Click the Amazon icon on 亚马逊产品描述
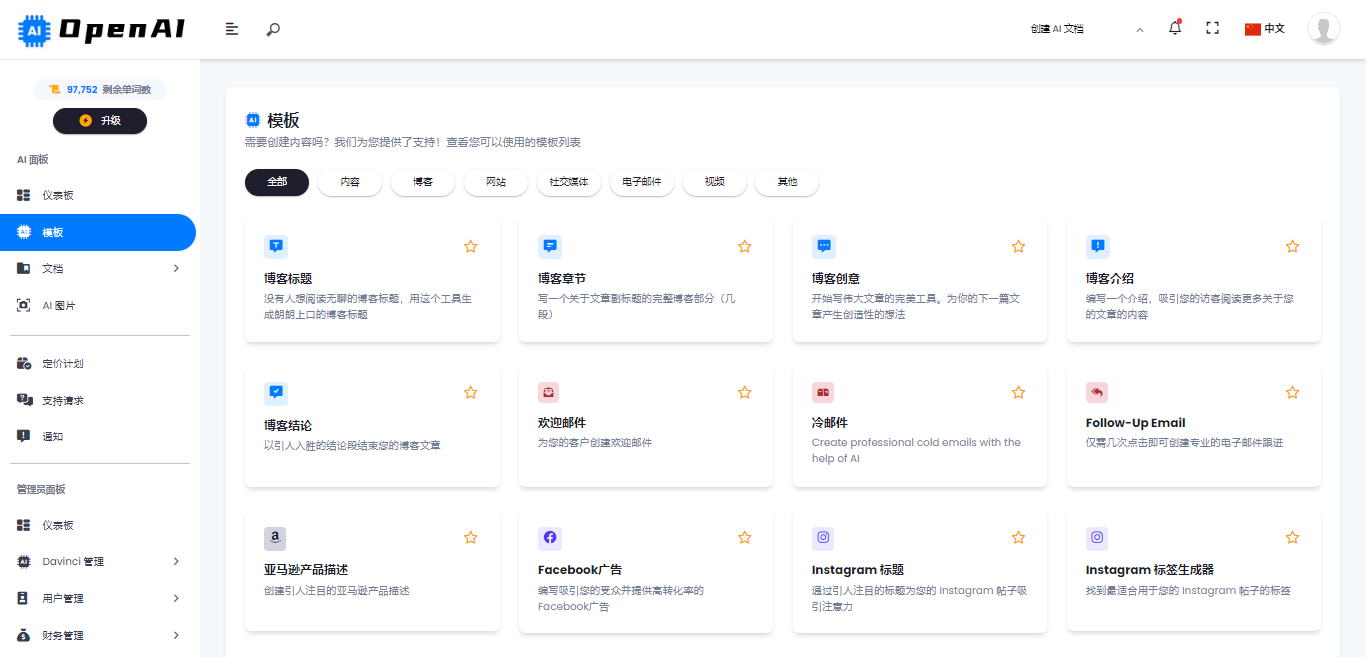Screen dimensions: 1366x657 click(275, 538)
